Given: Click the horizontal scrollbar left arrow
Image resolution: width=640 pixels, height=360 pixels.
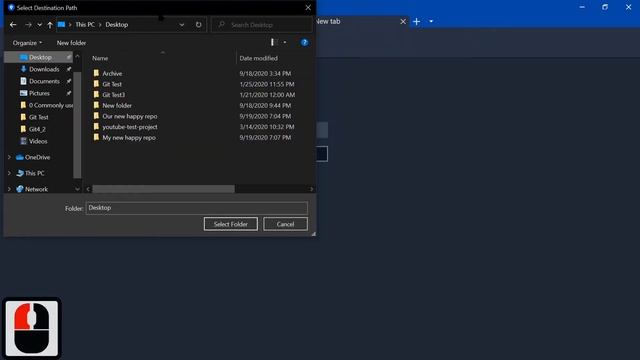Looking at the screenshot, I should click(88, 189).
